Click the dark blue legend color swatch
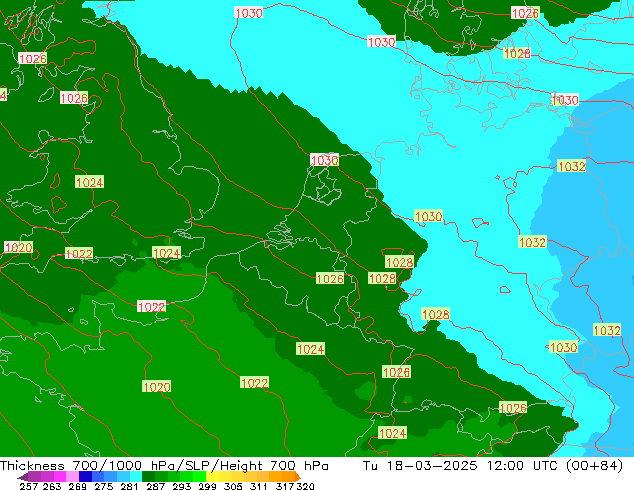Viewport: 634px width, 490px height. 85,476
